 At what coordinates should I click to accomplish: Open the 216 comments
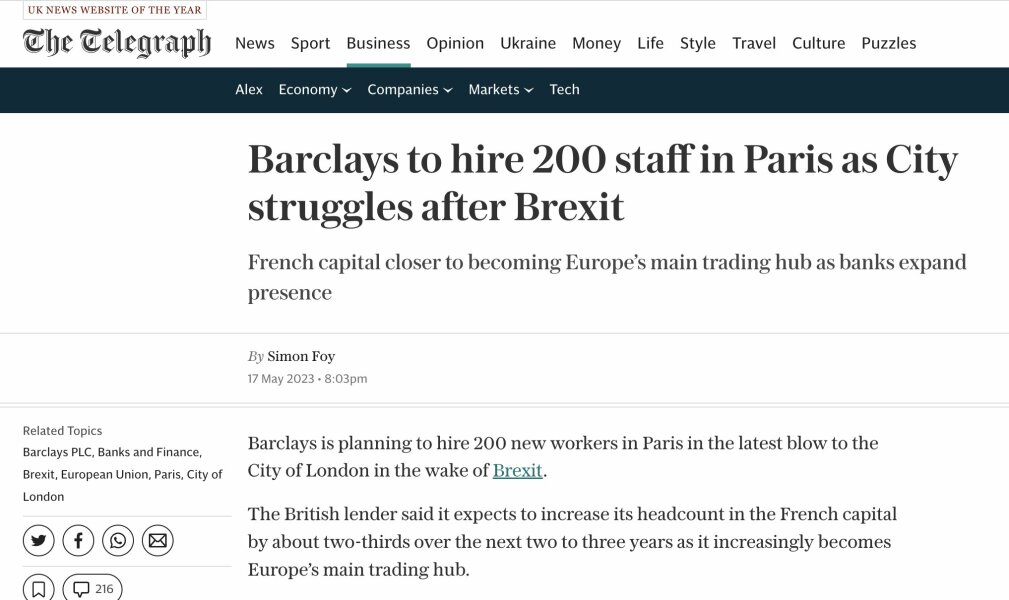(x=93, y=588)
